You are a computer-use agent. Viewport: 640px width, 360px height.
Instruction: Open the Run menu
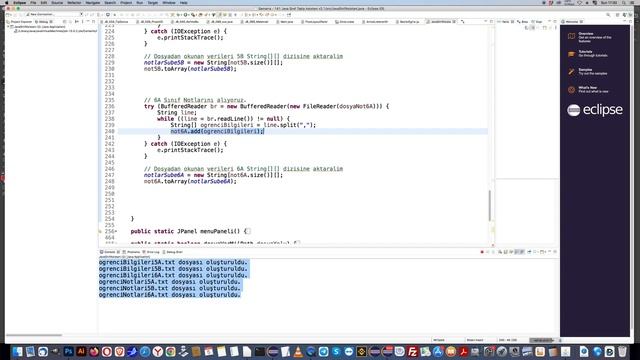[x=140, y=3]
